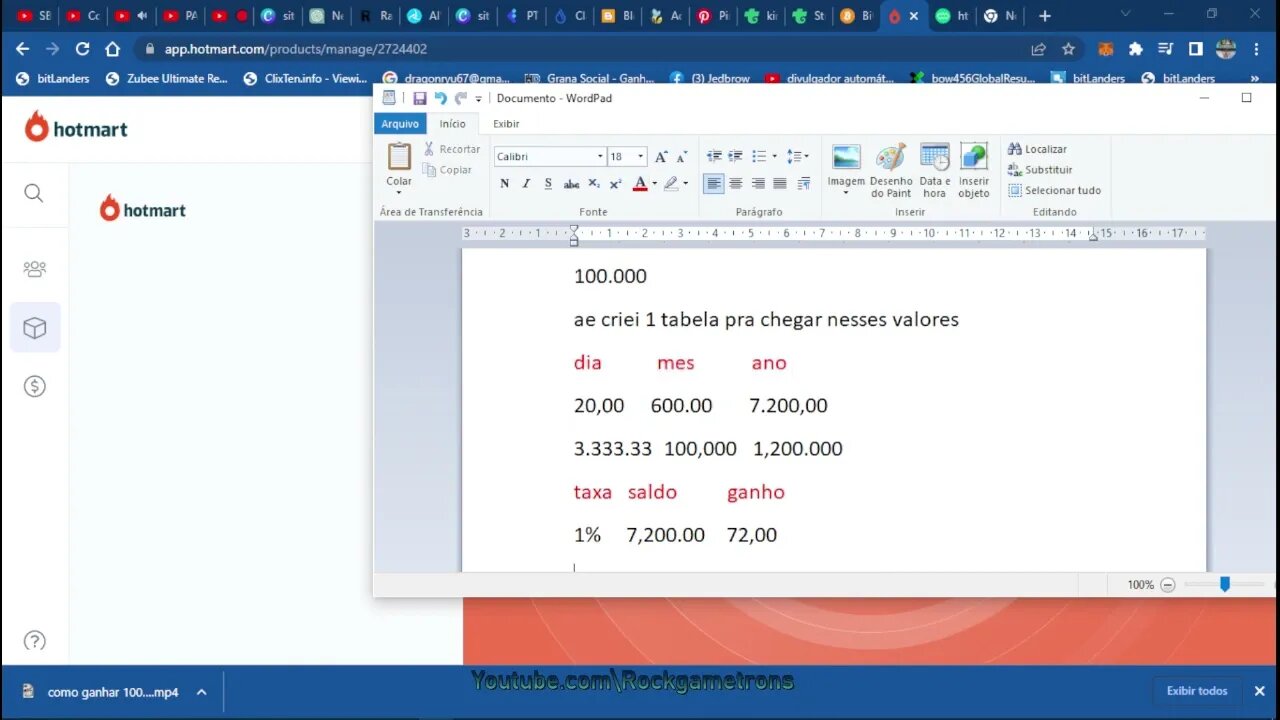Image resolution: width=1280 pixels, height=720 pixels.
Task: Open the Grana Social bookmark
Action: pyautogui.click(x=588, y=78)
